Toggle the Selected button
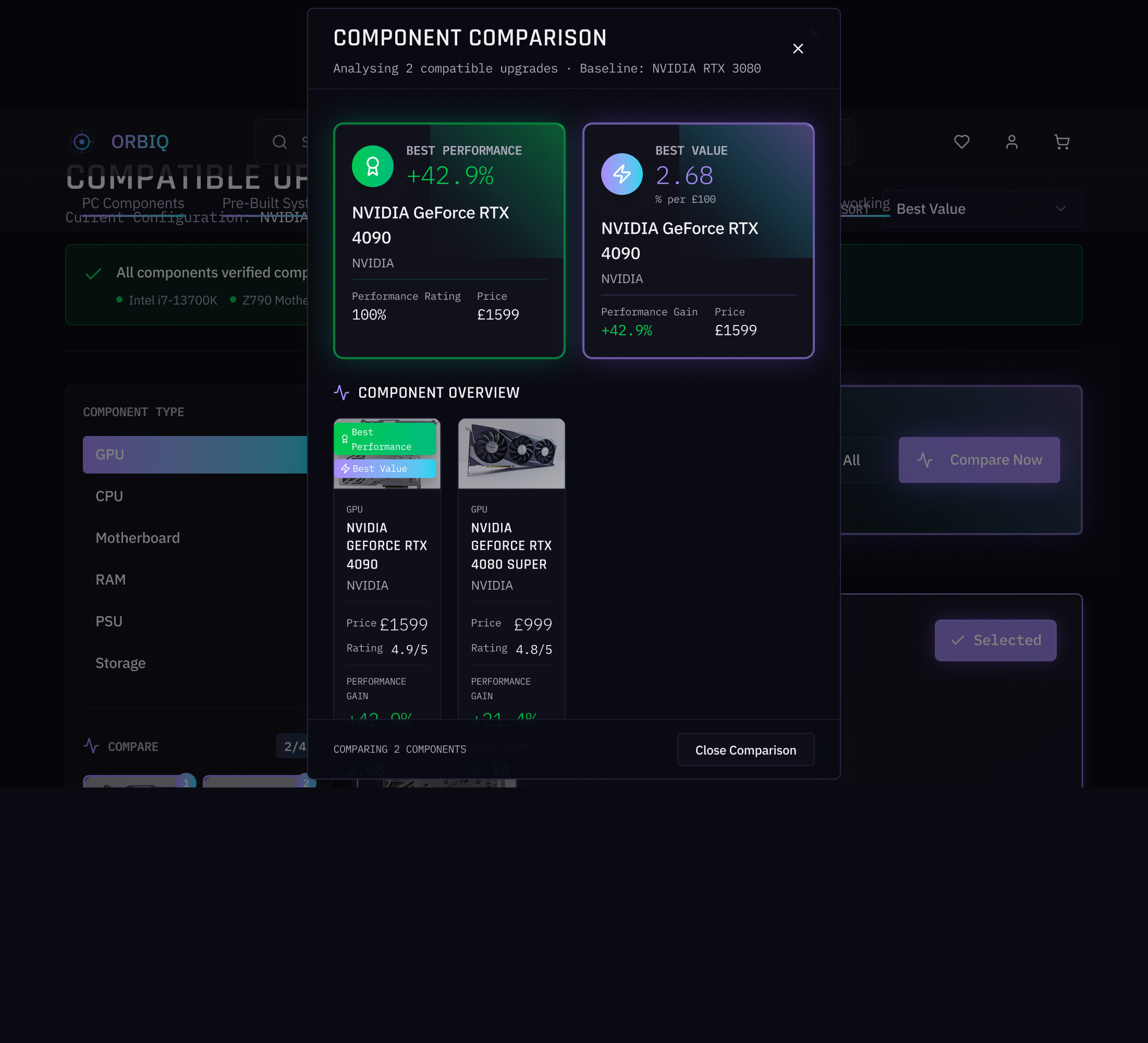 [x=995, y=640]
